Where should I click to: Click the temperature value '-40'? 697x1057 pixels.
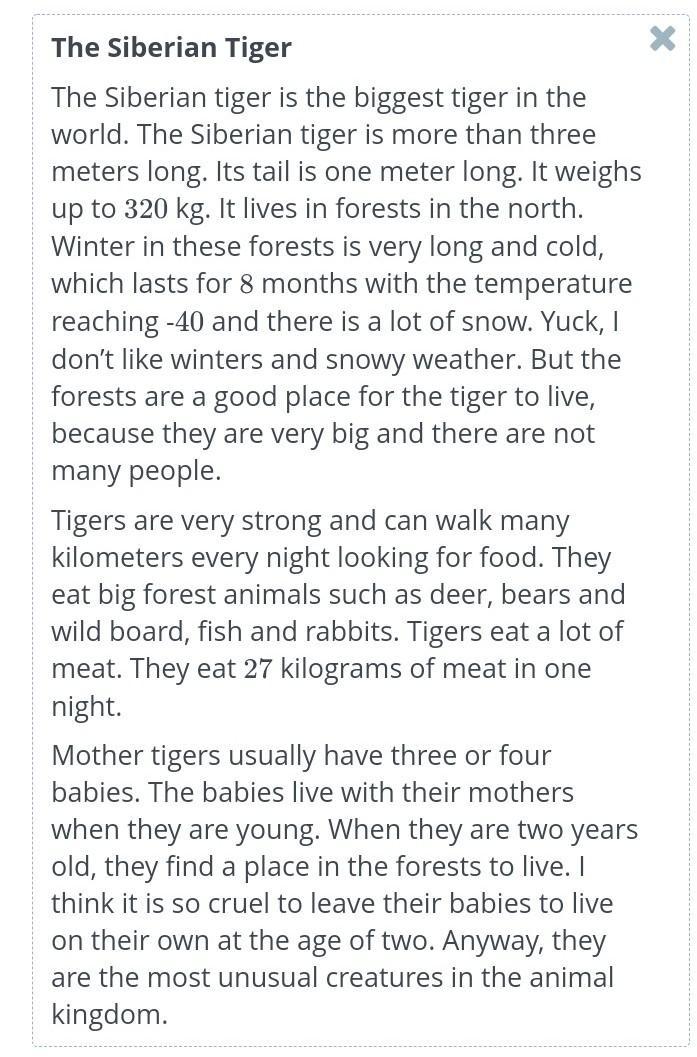(x=185, y=322)
